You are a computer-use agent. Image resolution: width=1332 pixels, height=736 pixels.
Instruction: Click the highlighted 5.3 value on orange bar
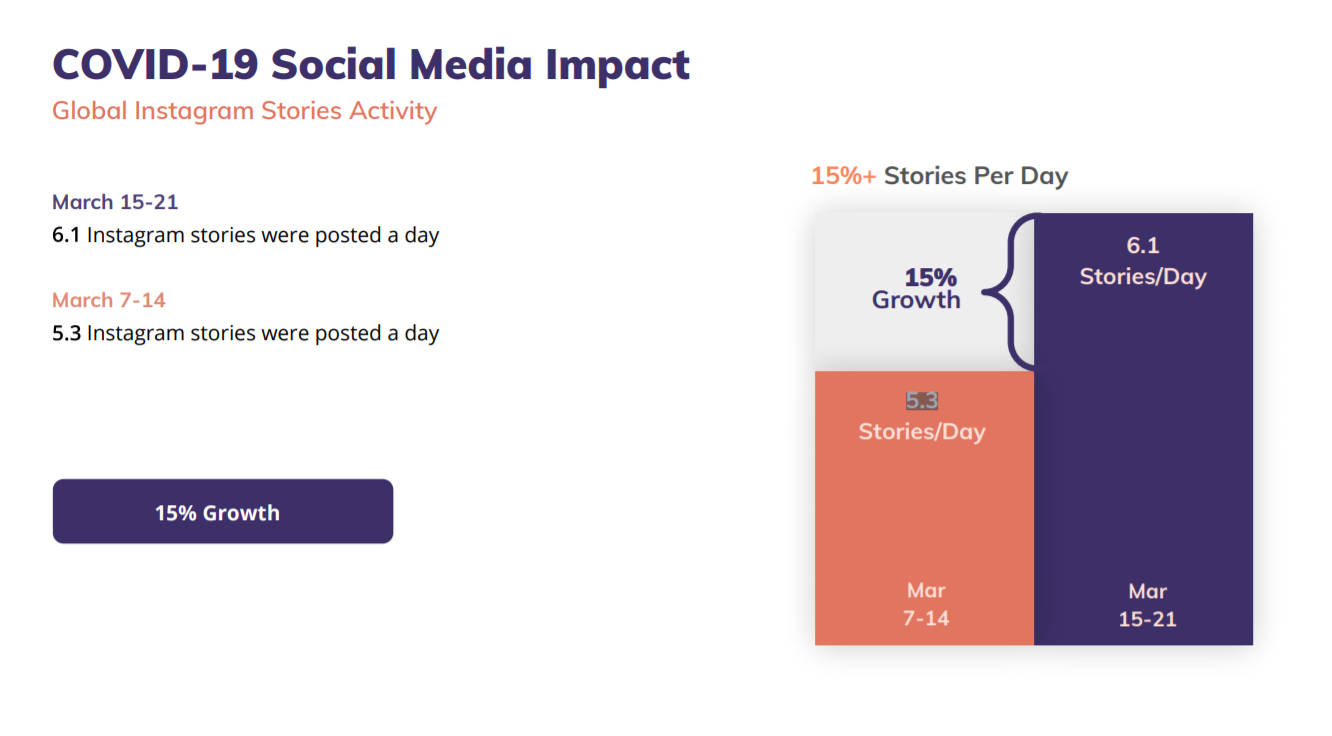[922, 401]
